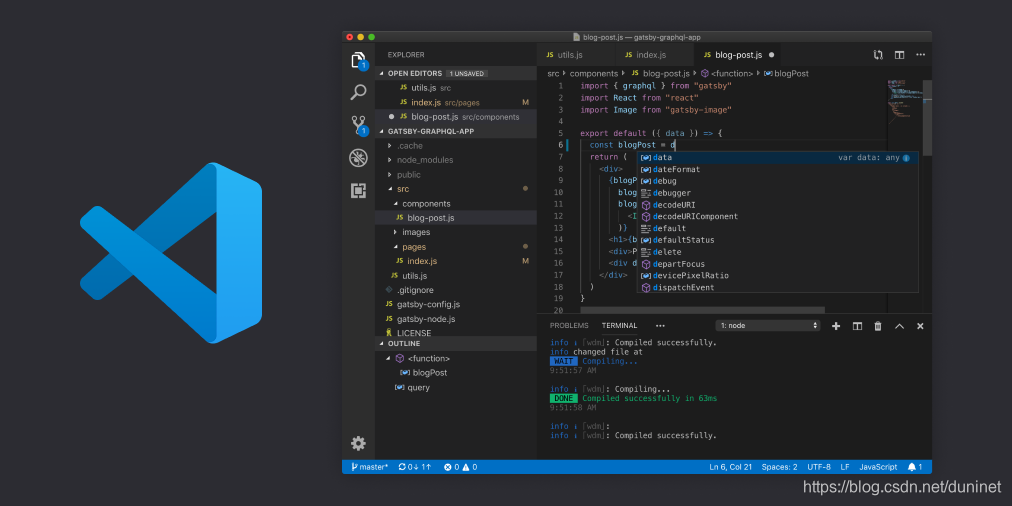Expand the public folder
1012x506 pixels.
click(x=456, y=175)
